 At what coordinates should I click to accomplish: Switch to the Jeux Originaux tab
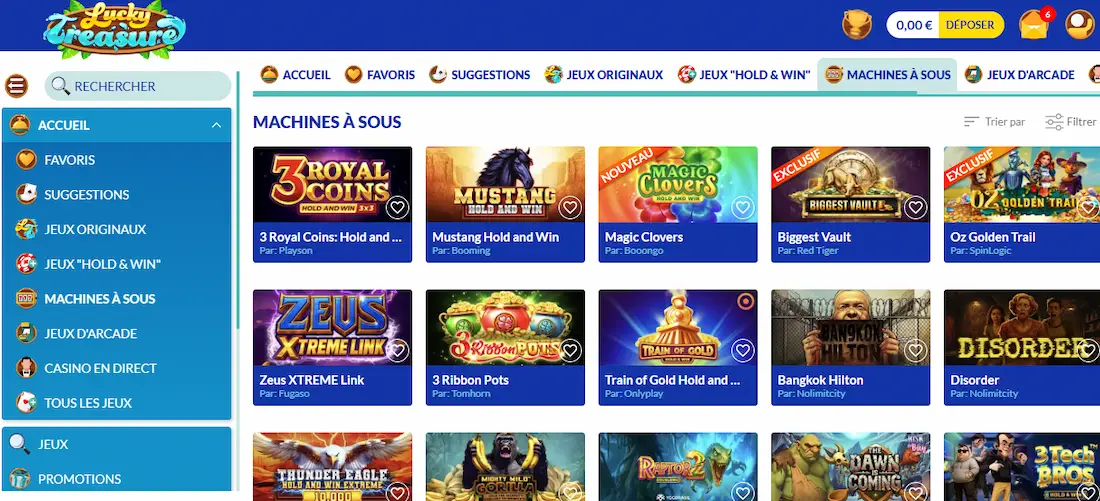click(x=604, y=74)
